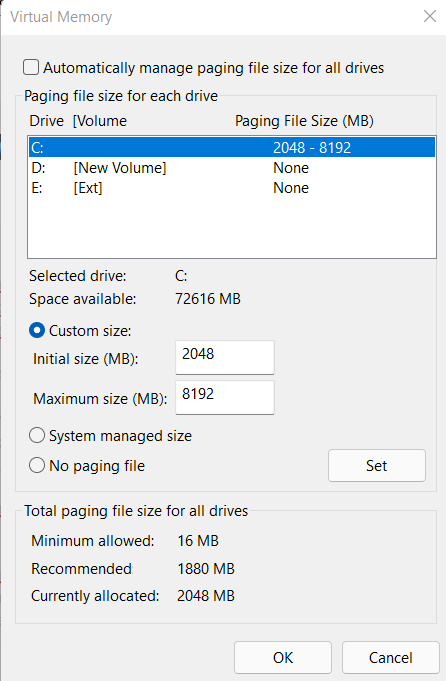Choose the Custom size radio option
446x681 pixels.
pos(37,331)
